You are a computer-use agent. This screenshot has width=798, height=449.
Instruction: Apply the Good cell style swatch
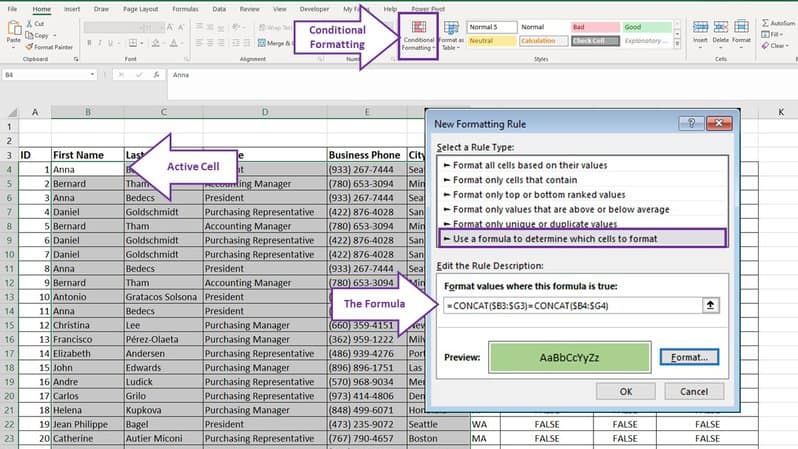pyautogui.click(x=647, y=27)
